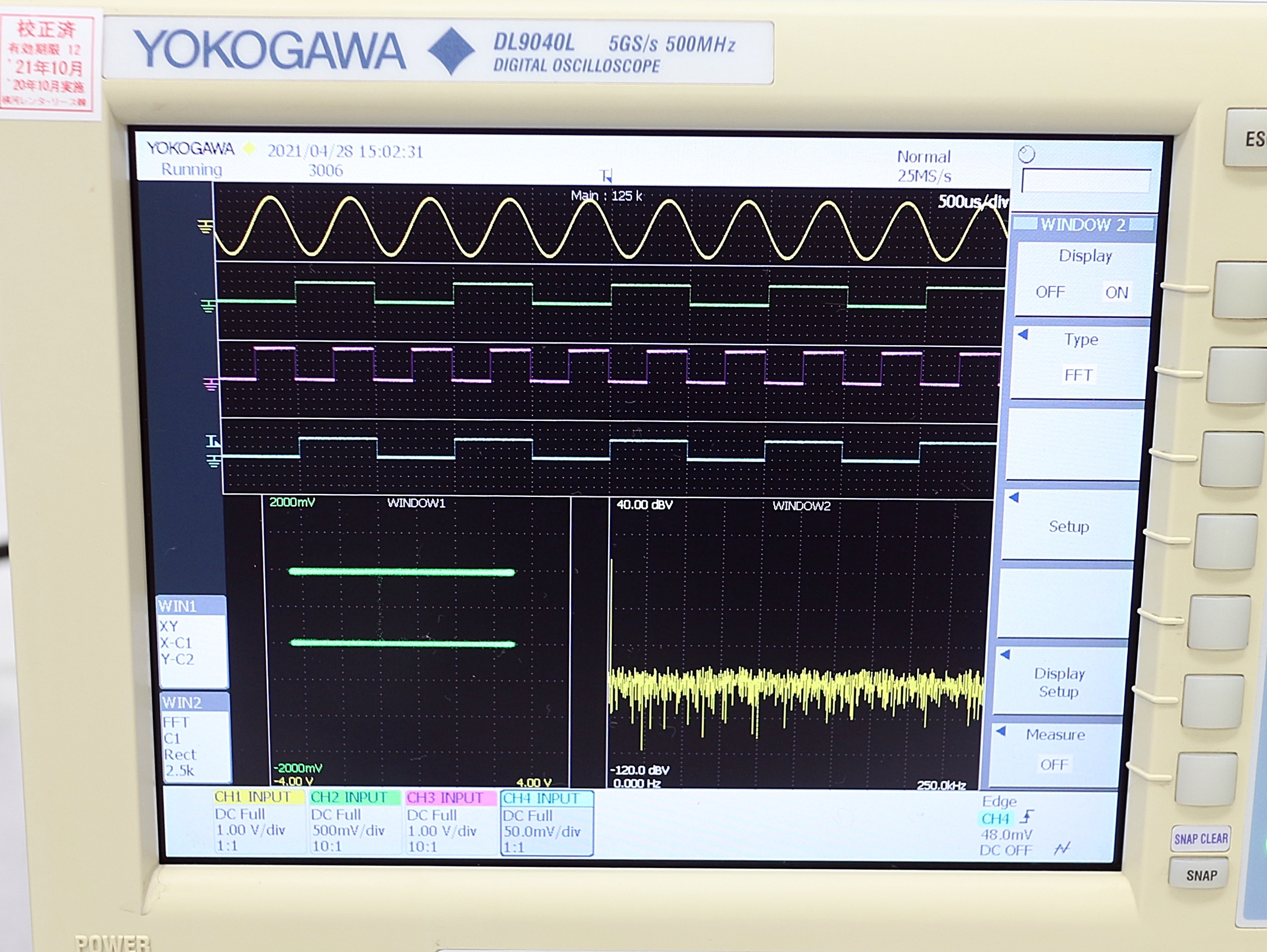This screenshot has height=952, width=1267.
Task: Click the 25MS/s sample rate text
Action: 924,176
